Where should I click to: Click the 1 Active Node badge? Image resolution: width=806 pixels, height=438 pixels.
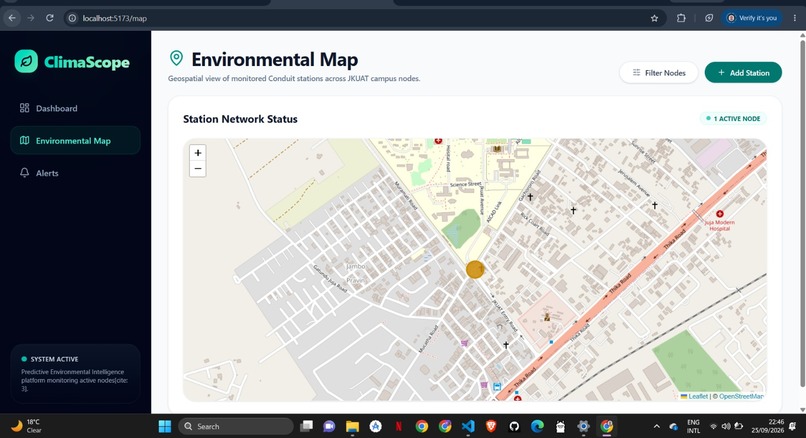(733, 119)
